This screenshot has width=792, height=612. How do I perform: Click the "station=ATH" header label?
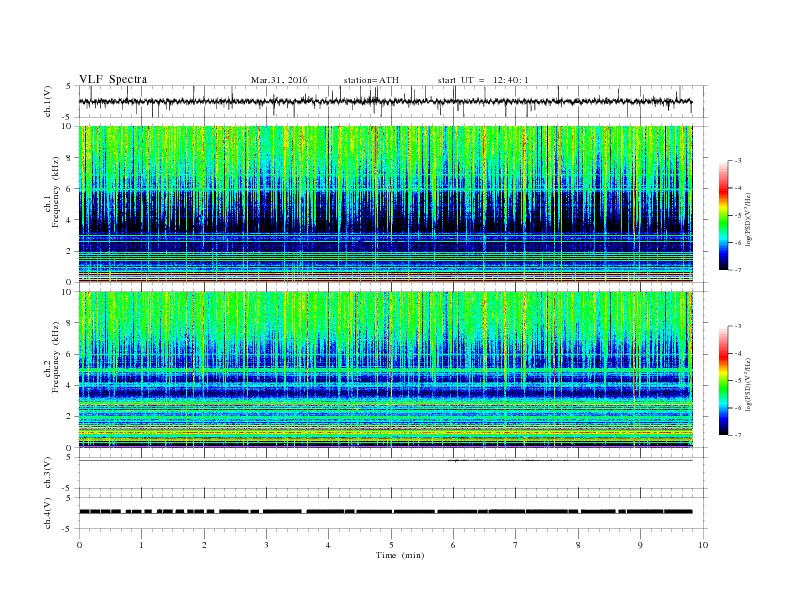pyautogui.click(x=371, y=80)
